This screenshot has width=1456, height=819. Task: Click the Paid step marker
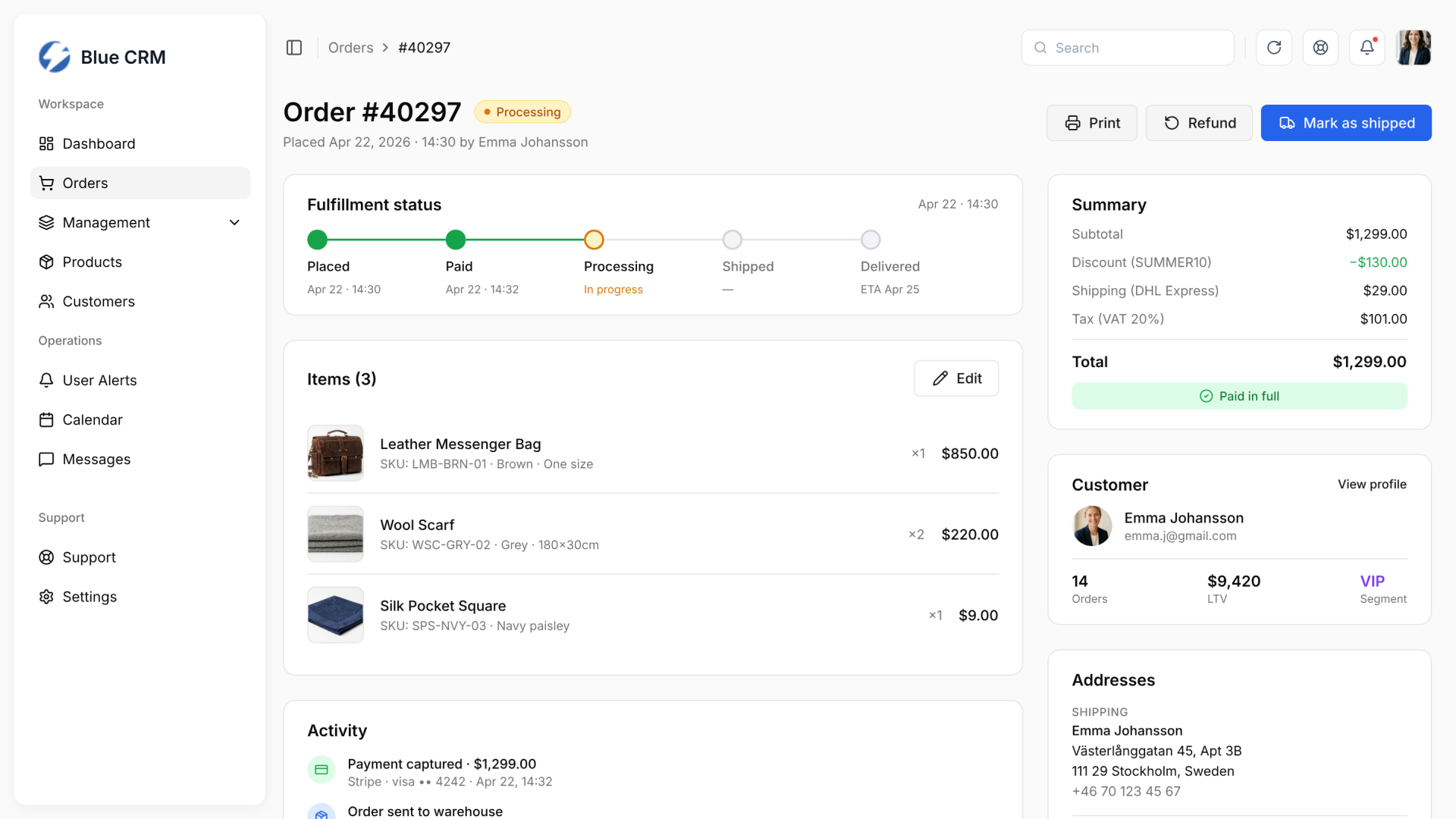pos(456,240)
